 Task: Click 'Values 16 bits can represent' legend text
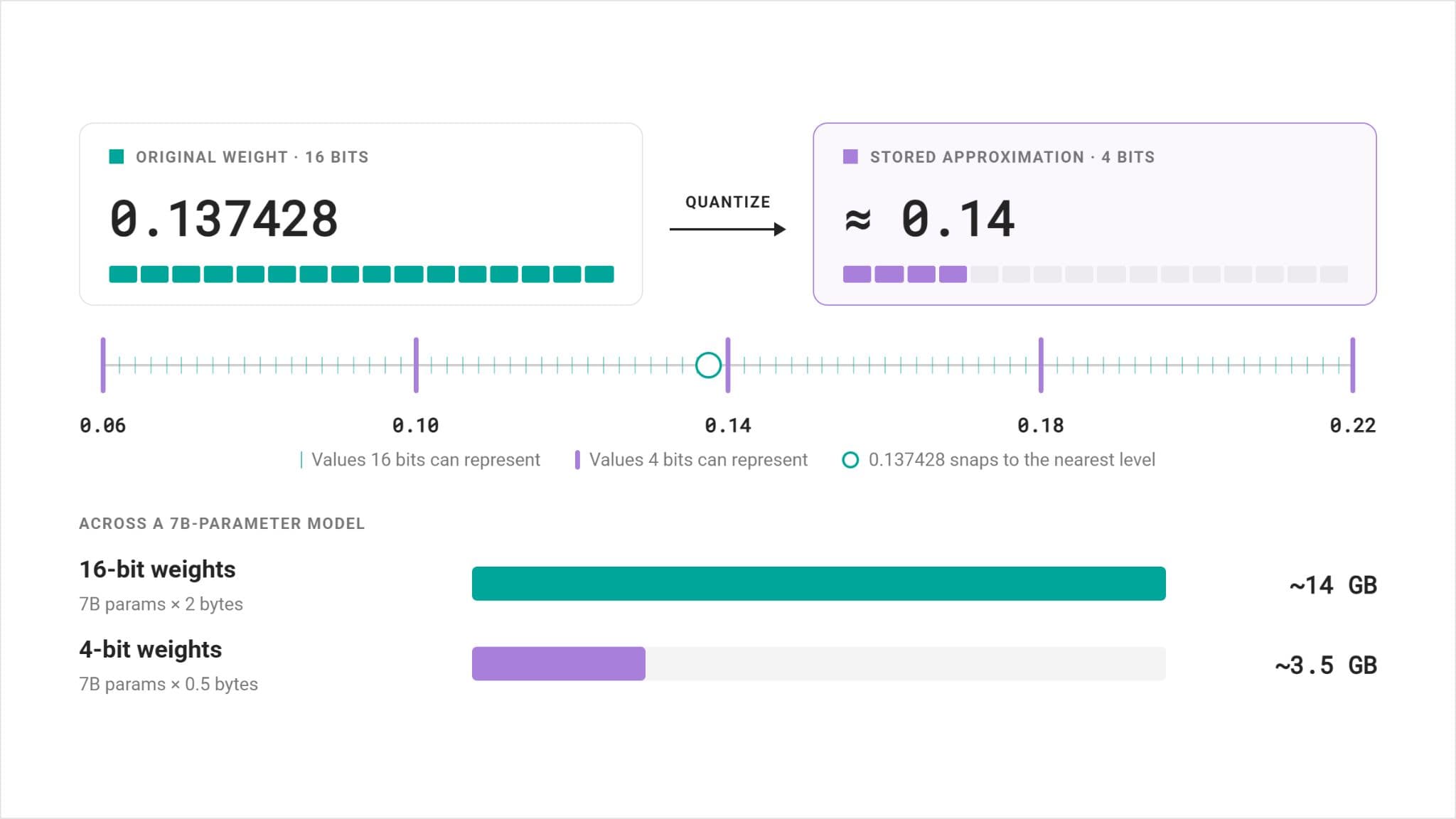pyautogui.click(x=426, y=460)
